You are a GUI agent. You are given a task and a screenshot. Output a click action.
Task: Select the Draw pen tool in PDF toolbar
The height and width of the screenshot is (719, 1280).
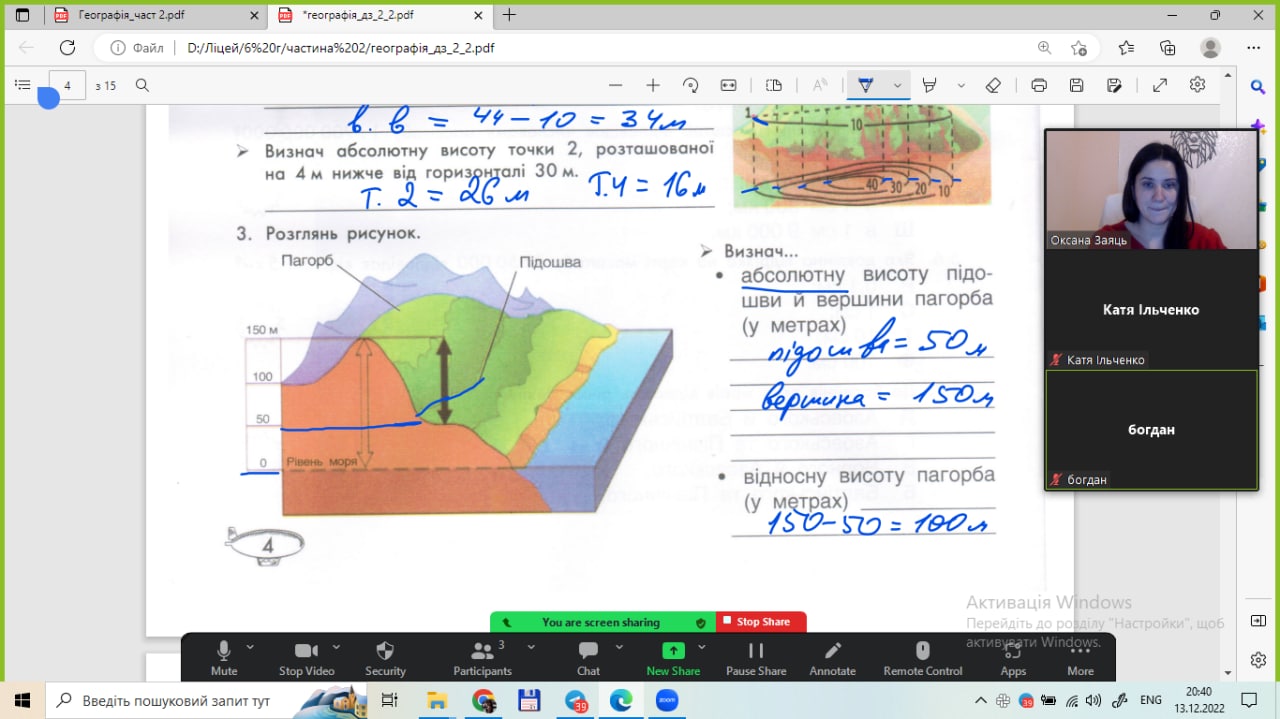(866, 86)
